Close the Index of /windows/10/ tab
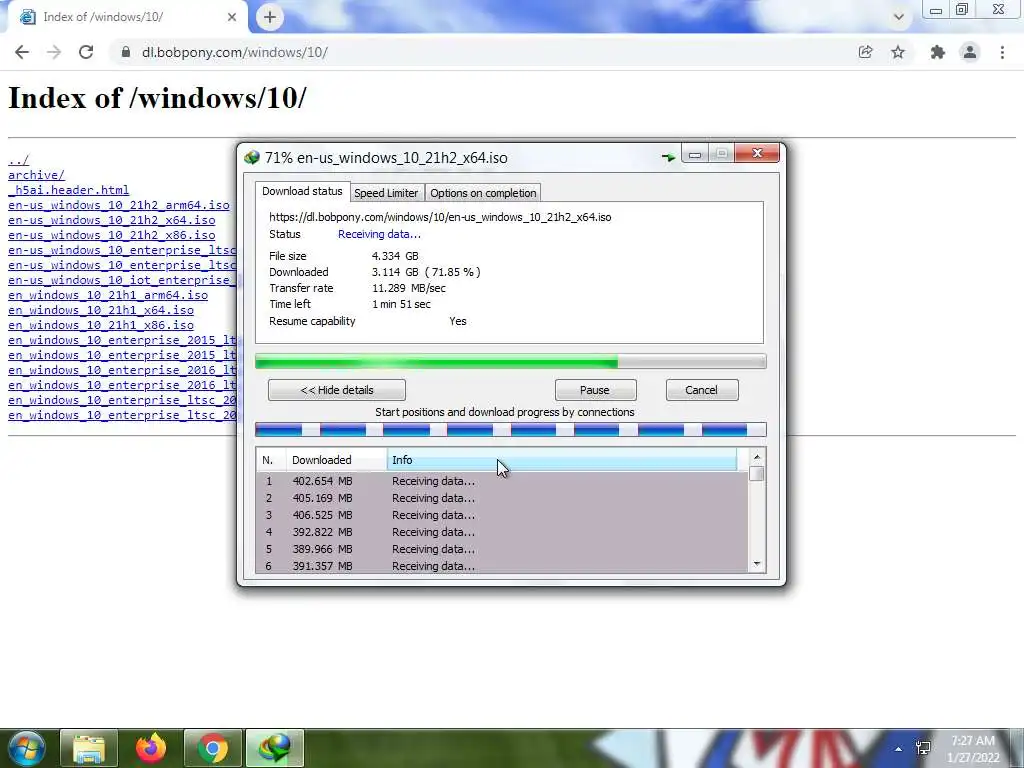Viewport: 1024px width, 768px height. point(232,17)
